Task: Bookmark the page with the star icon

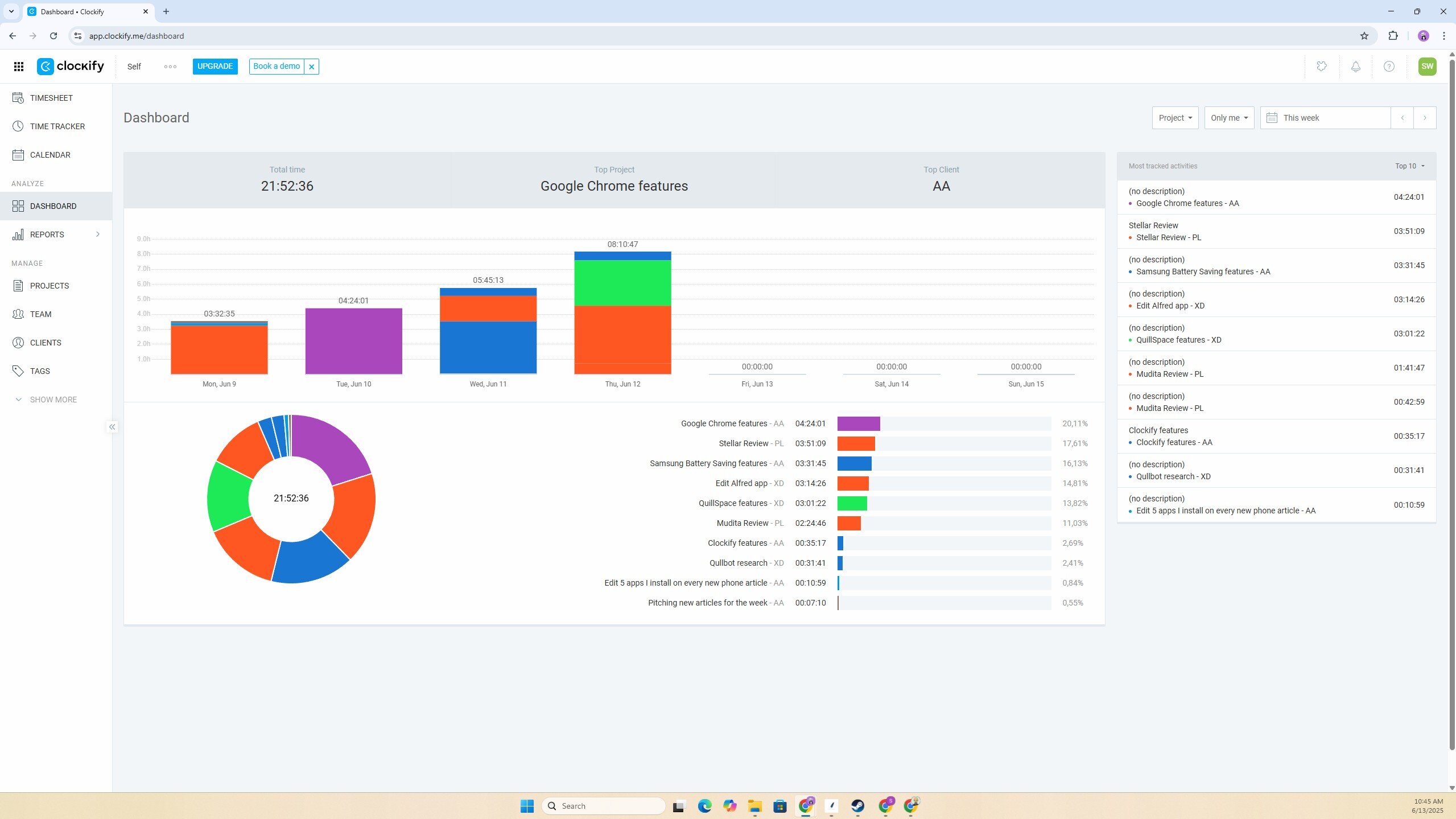Action: coord(1364,36)
